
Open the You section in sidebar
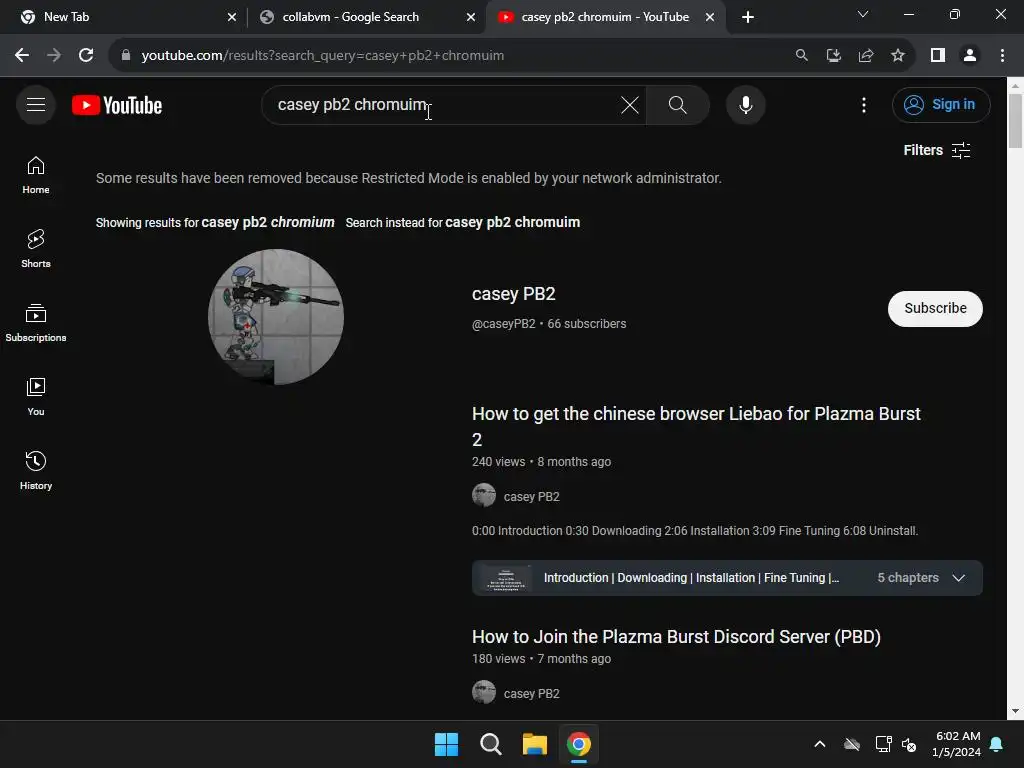click(36, 396)
